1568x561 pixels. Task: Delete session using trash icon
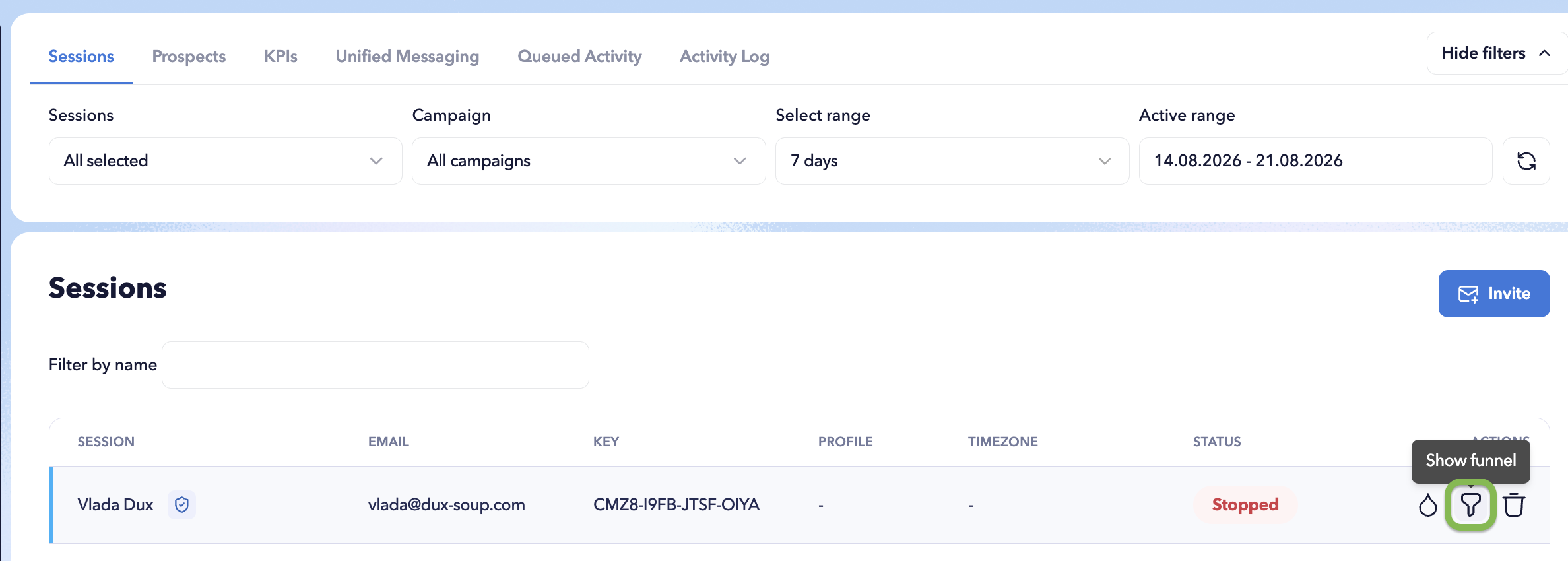(x=1514, y=505)
